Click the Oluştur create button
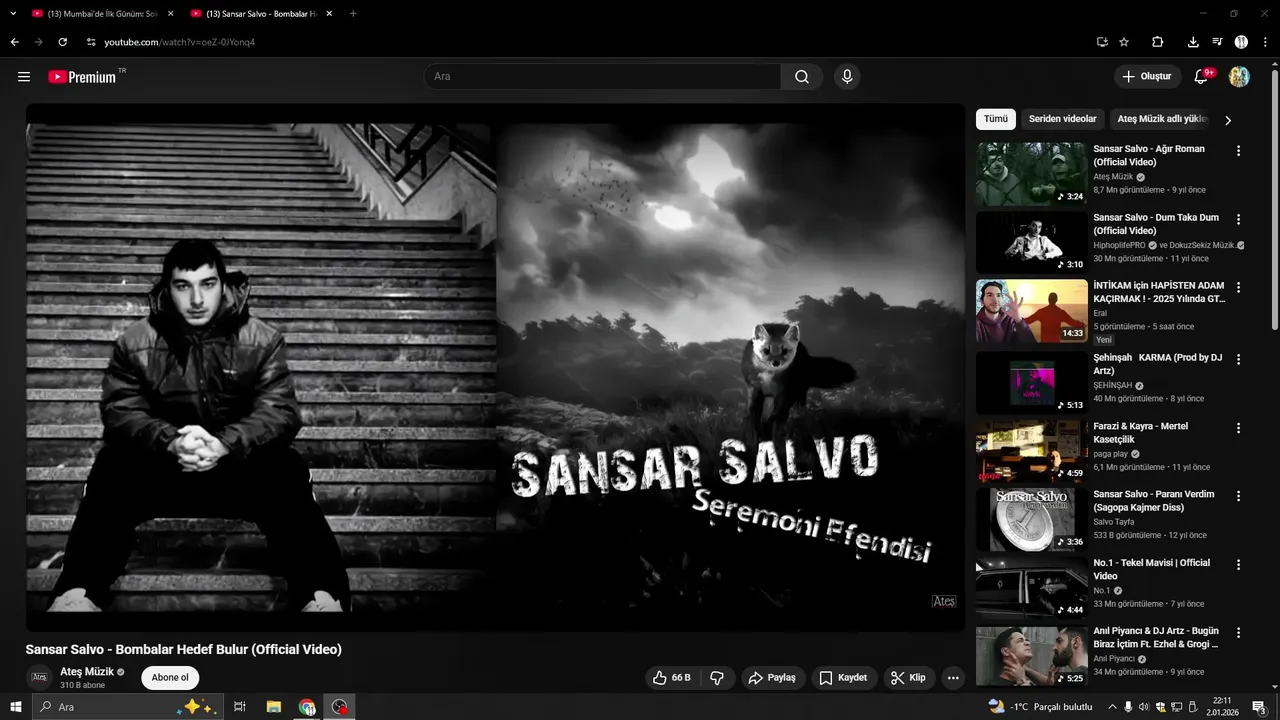This screenshot has width=1280, height=720. [1147, 77]
